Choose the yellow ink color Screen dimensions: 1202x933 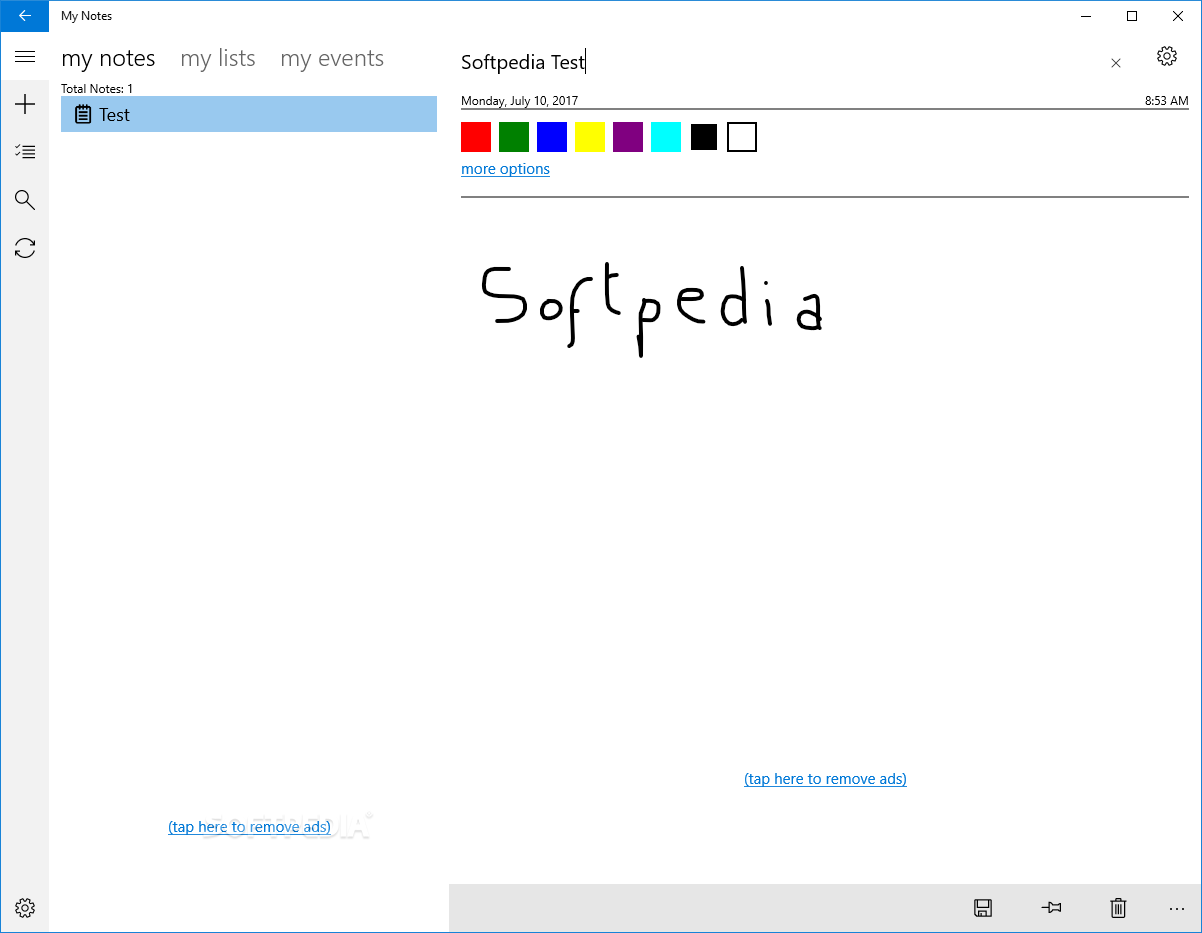[x=590, y=137]
